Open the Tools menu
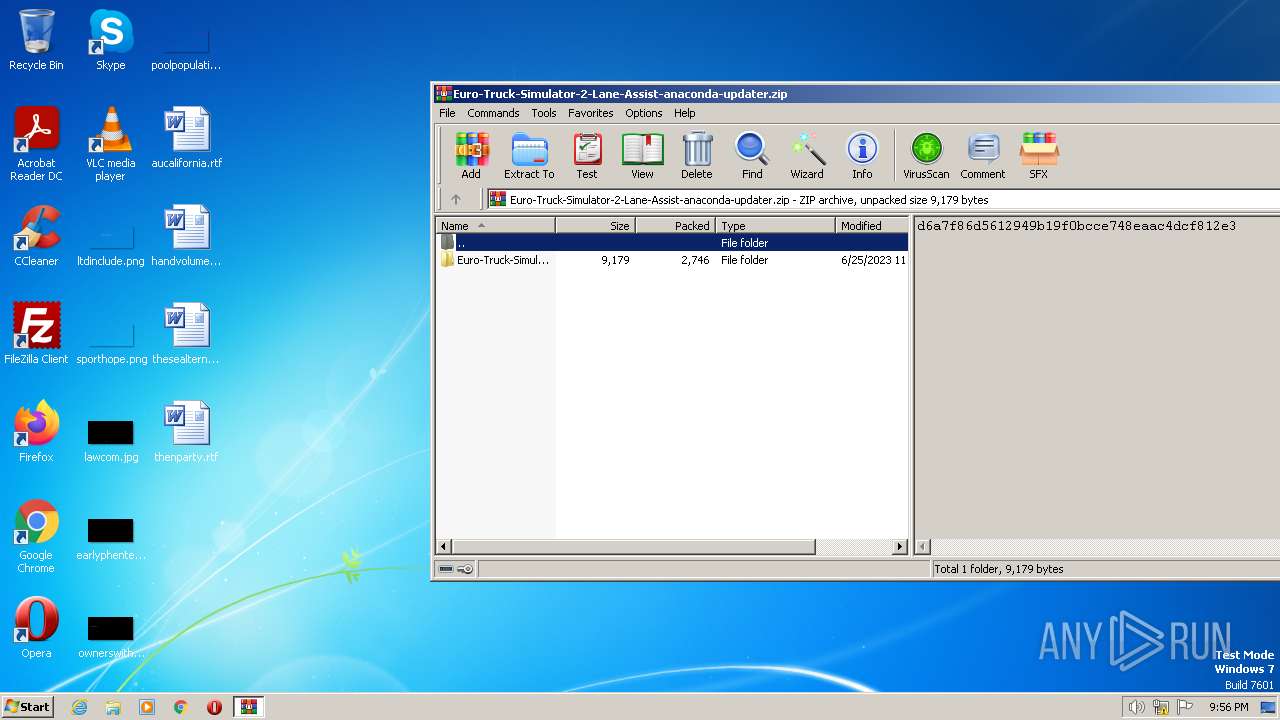 pyautogui.click(x=544, y=113)
